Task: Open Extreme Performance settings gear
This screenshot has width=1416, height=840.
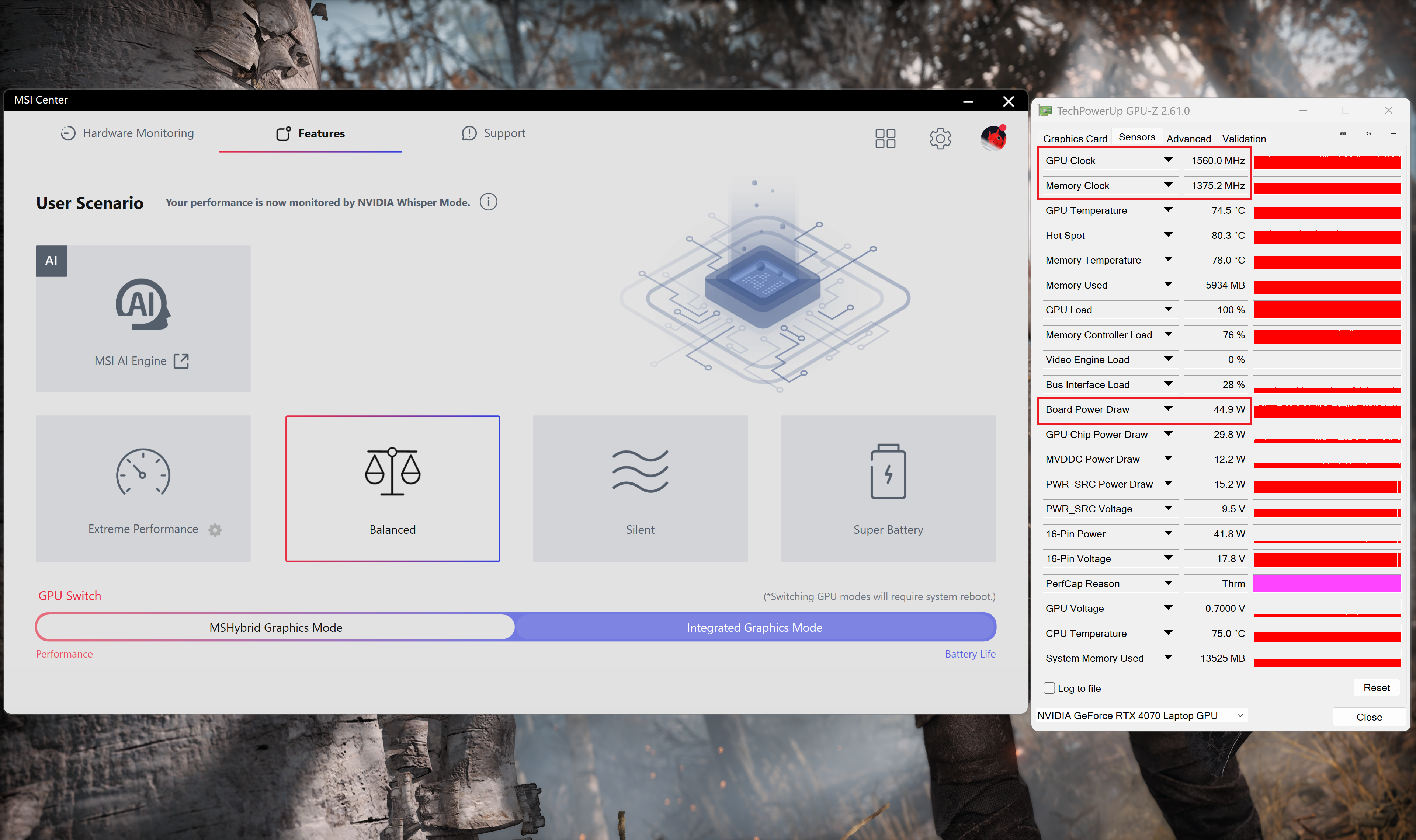Action: click(215, 530)
